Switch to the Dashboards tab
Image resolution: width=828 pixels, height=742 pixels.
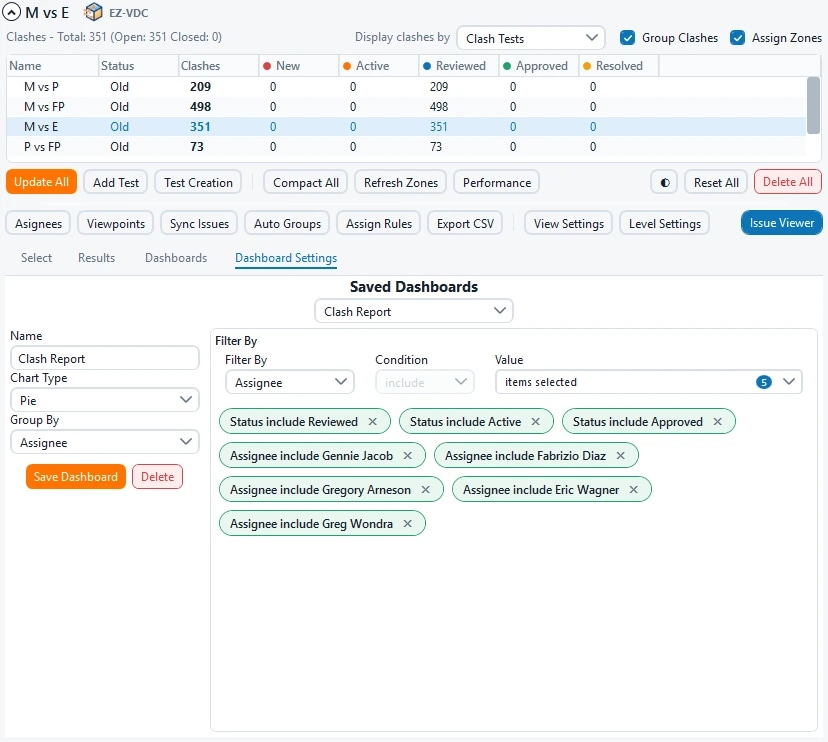(176, 258)
